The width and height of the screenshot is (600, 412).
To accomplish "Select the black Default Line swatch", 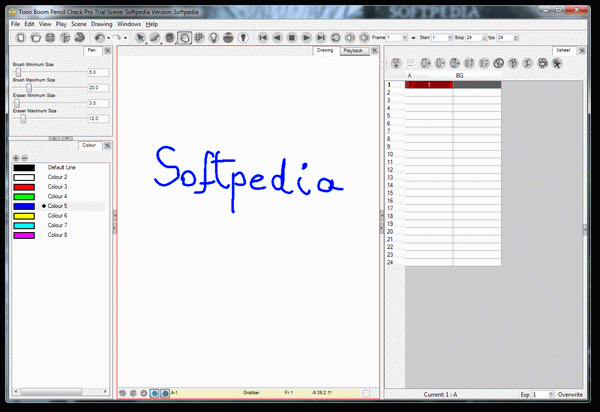I will pyautogui.click(x=24, y=168).
